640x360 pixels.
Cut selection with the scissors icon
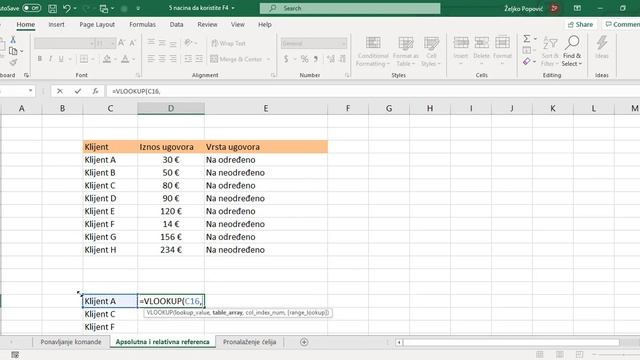coord(13,40)
